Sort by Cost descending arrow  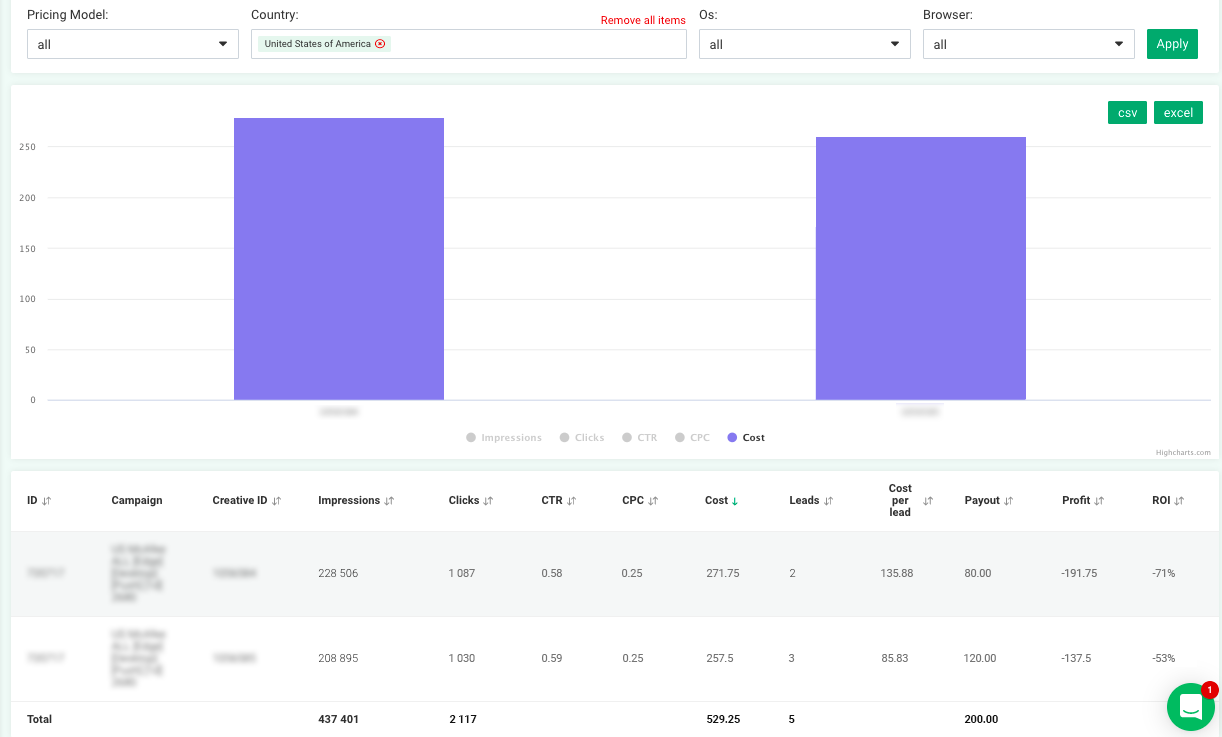click(735, 501)
